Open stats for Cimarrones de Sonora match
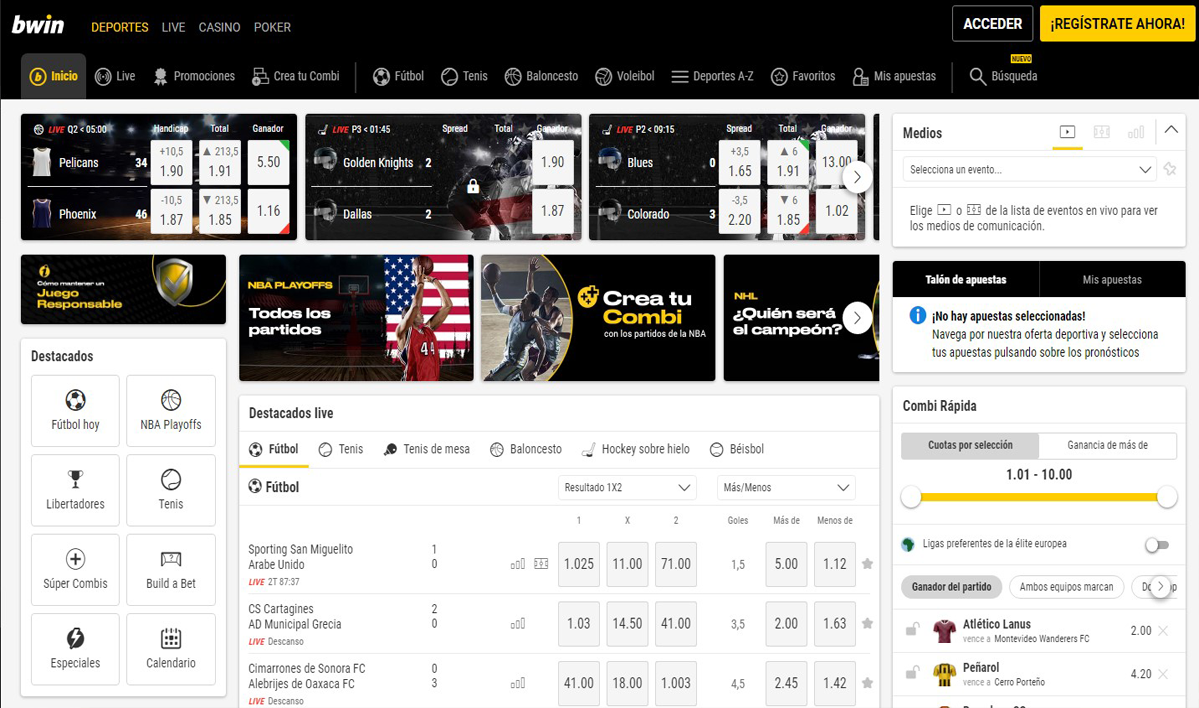This screenshot has height=708, width=1199. 518,684
